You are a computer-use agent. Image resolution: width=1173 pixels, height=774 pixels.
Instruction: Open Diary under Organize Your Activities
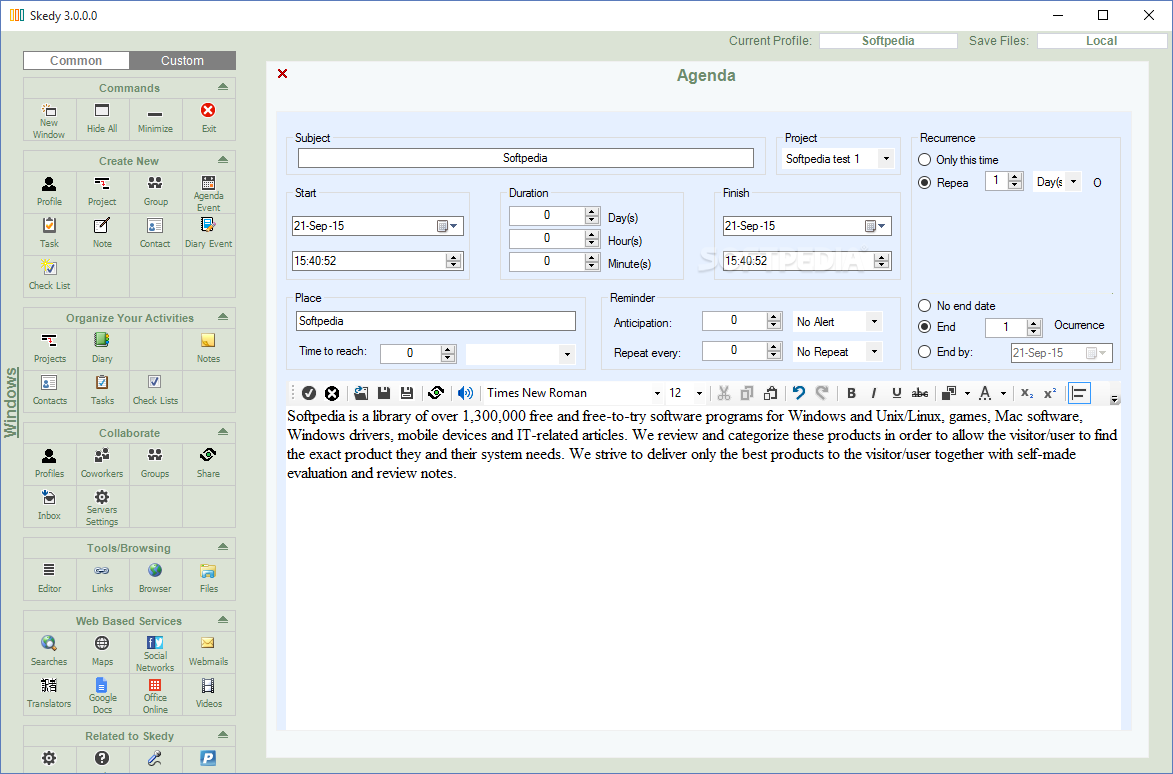[x=102, y=348]
